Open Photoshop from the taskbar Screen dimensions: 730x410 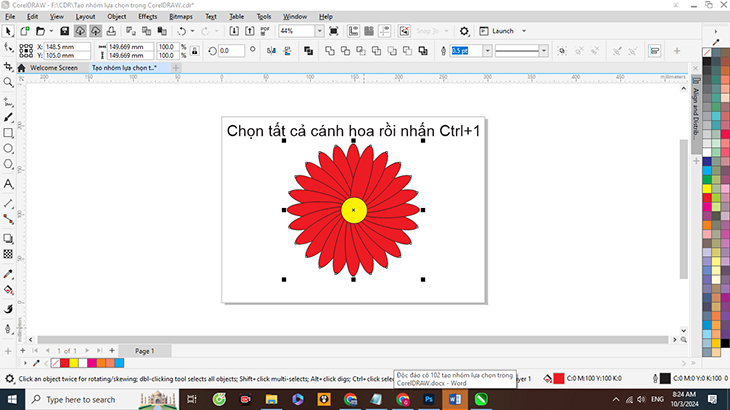click(429, 399)
